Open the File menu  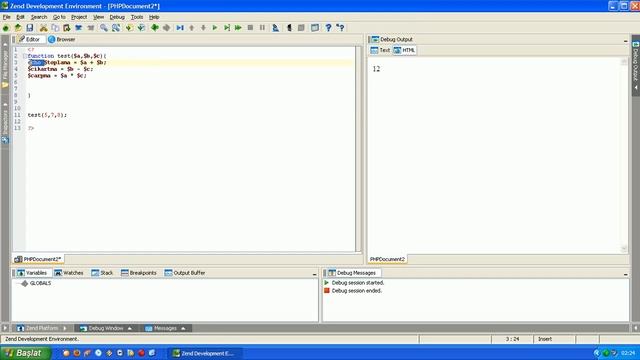click(7, 17)
